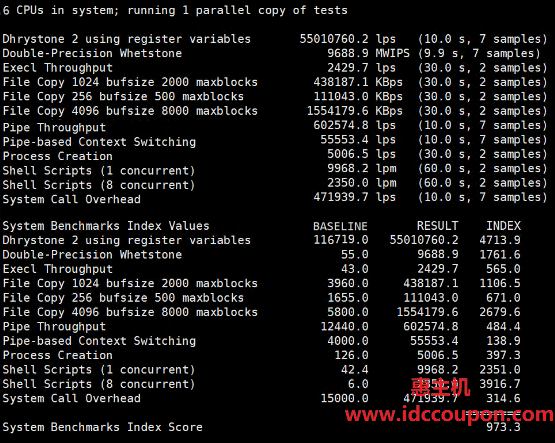Screen dimensions: 555x443
Task: Click Index table Process Creation result 5006.5
Action: pyautogui.click(x=437, y=355)
